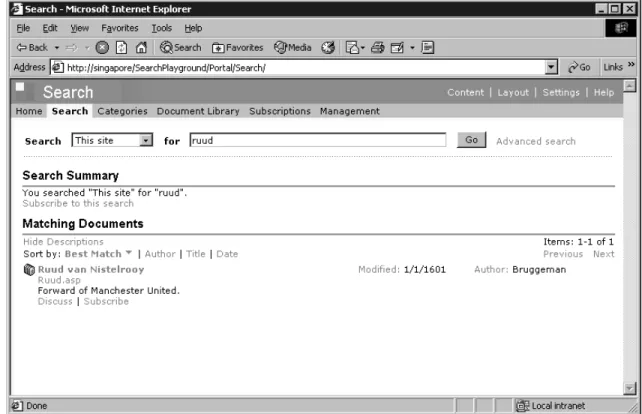The image size is (642, 414).
Task: Click the Discuss link under the result
Action: pos(55,301)
